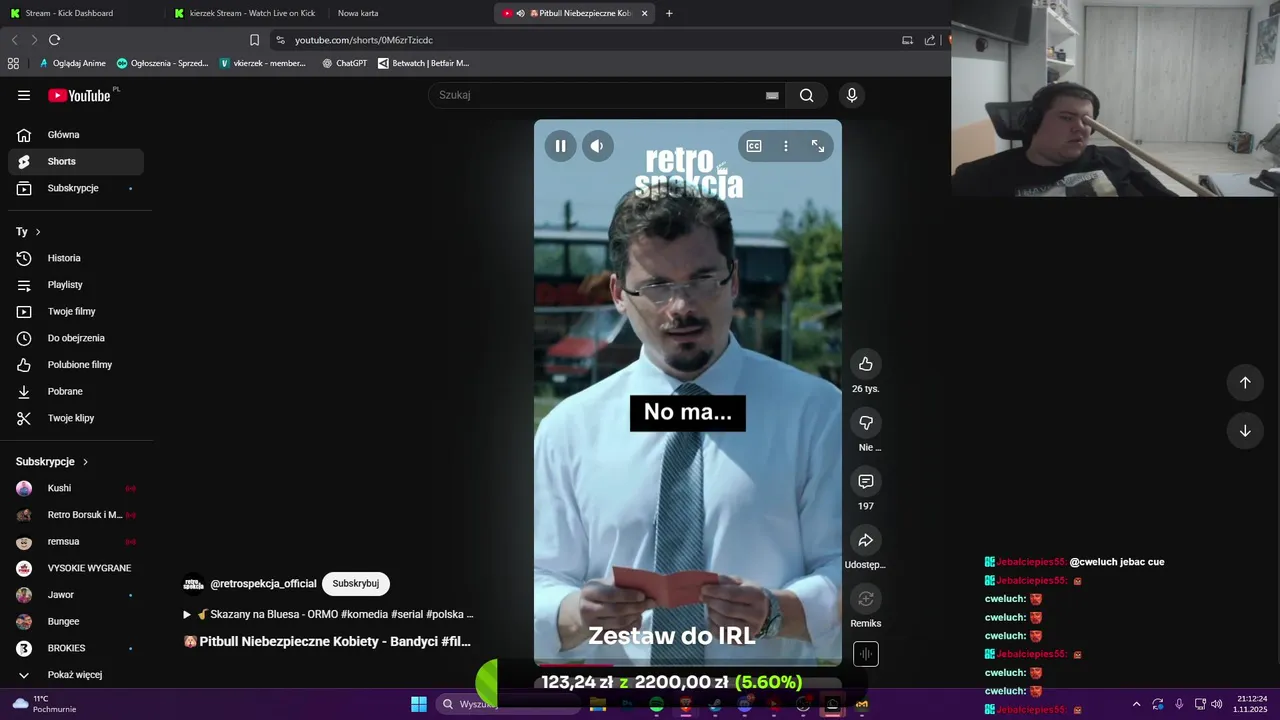This screenshot has width=1280, height=720.
Task: Go back in browser history
Action: coord(14,40)
